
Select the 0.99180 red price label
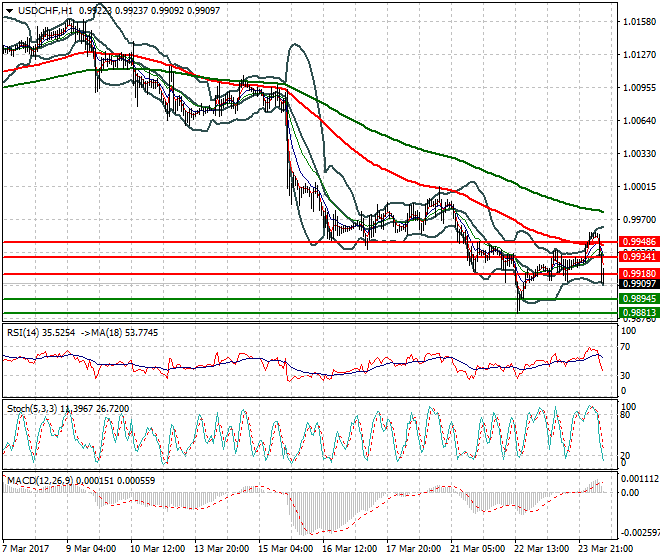click(639, 274)
